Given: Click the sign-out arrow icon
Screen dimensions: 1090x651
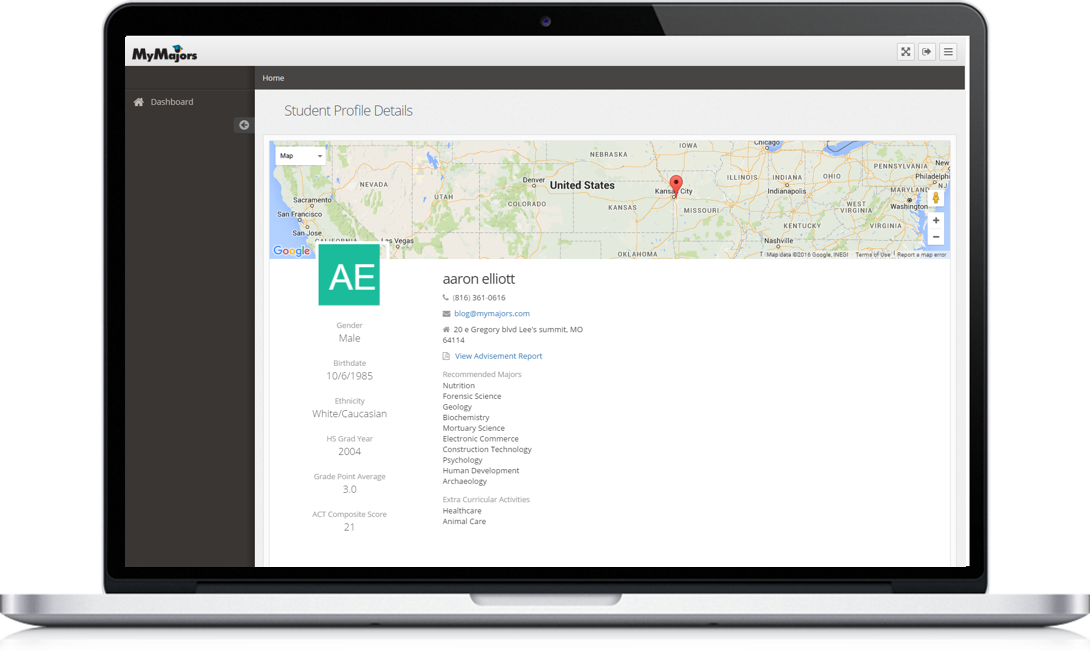Looking at the screenshot, I should [x=927, y=52].
